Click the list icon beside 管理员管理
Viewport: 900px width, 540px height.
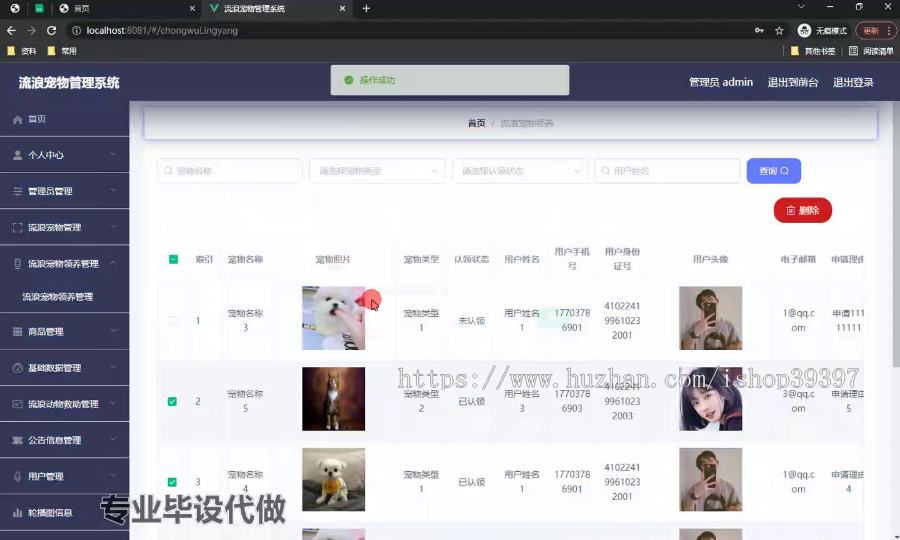pos(17,191)
